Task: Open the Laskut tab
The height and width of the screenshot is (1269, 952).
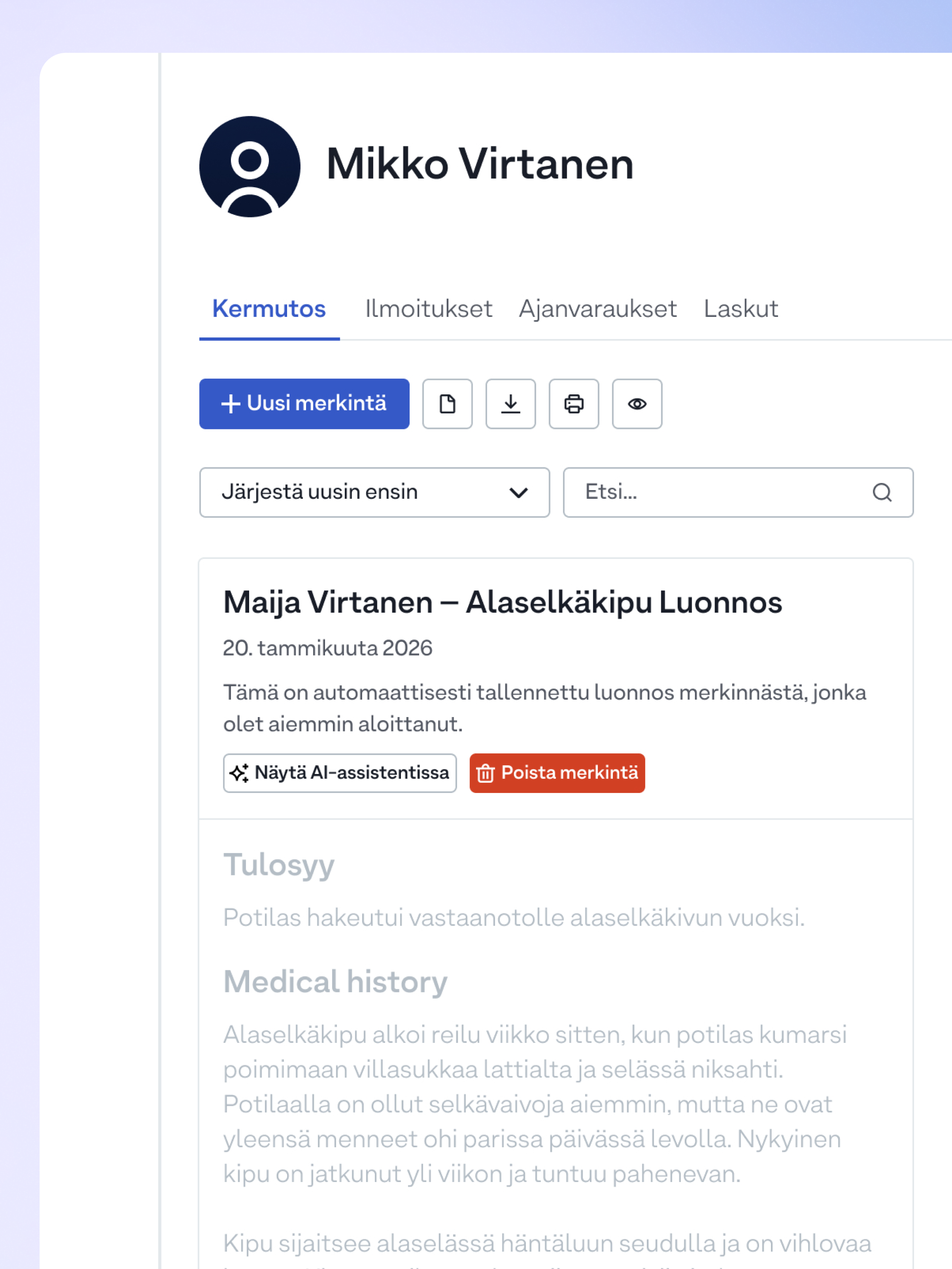Action: (740, 309)
